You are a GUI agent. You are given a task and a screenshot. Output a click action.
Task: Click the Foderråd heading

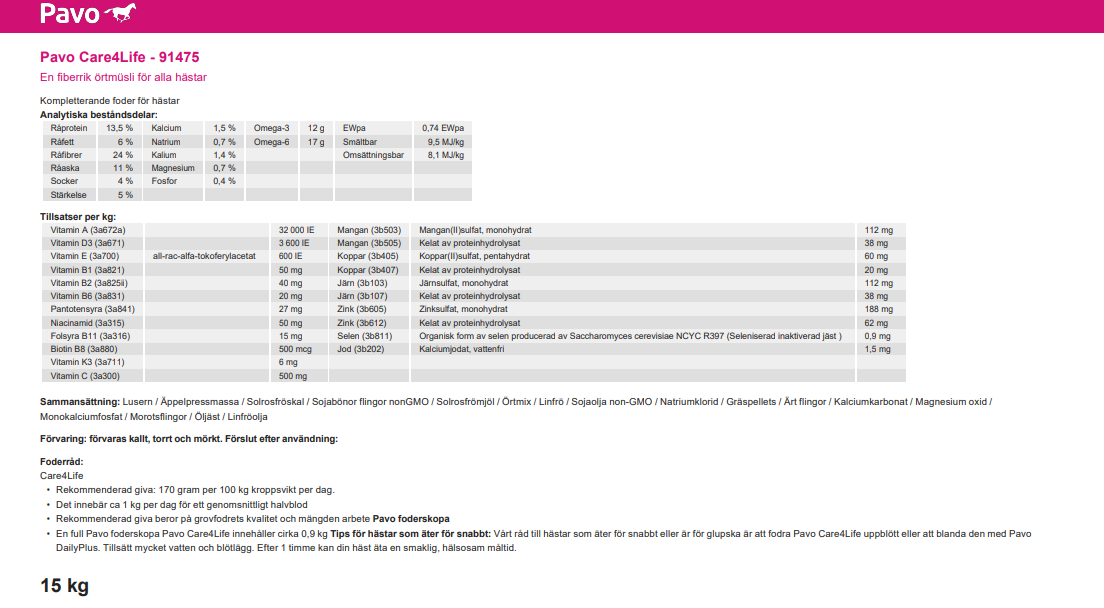click(x=61, y=462)
